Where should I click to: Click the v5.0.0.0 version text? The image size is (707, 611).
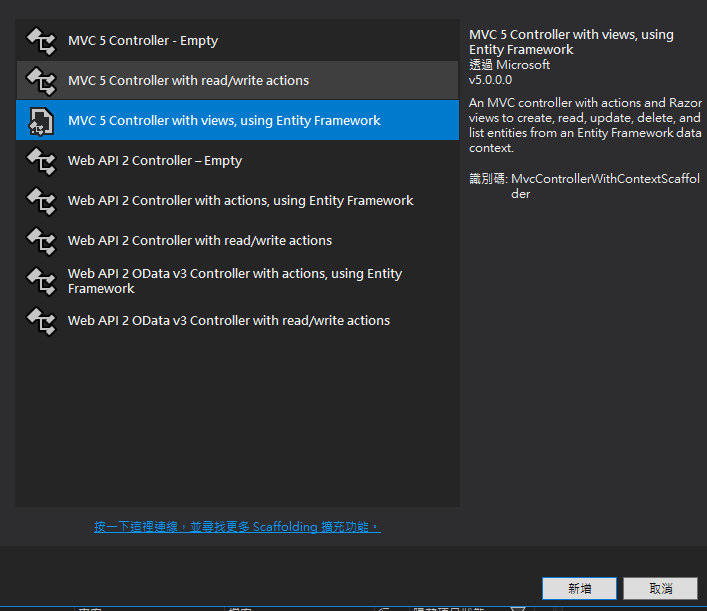click(x=491, y=80)
